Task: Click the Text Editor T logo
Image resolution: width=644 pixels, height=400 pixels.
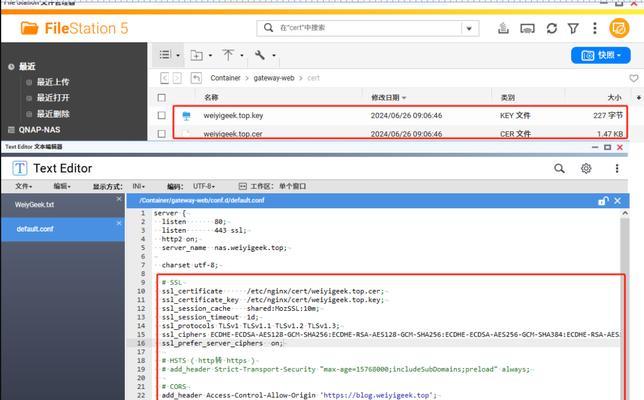Action: [x=20, y=168]
